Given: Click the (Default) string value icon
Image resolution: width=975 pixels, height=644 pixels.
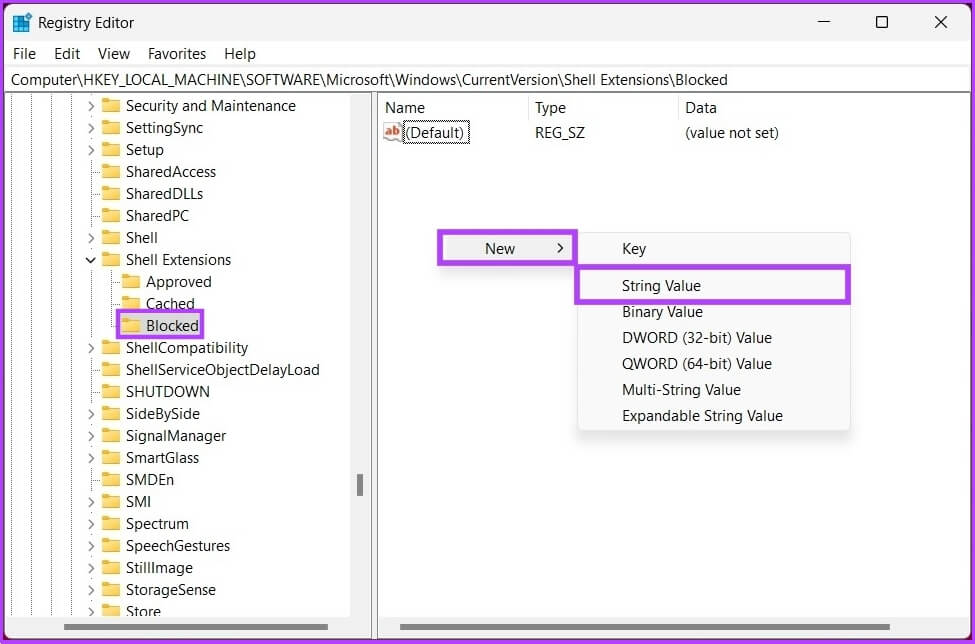Looking at the screenshot, I should [x=392, y=132].
